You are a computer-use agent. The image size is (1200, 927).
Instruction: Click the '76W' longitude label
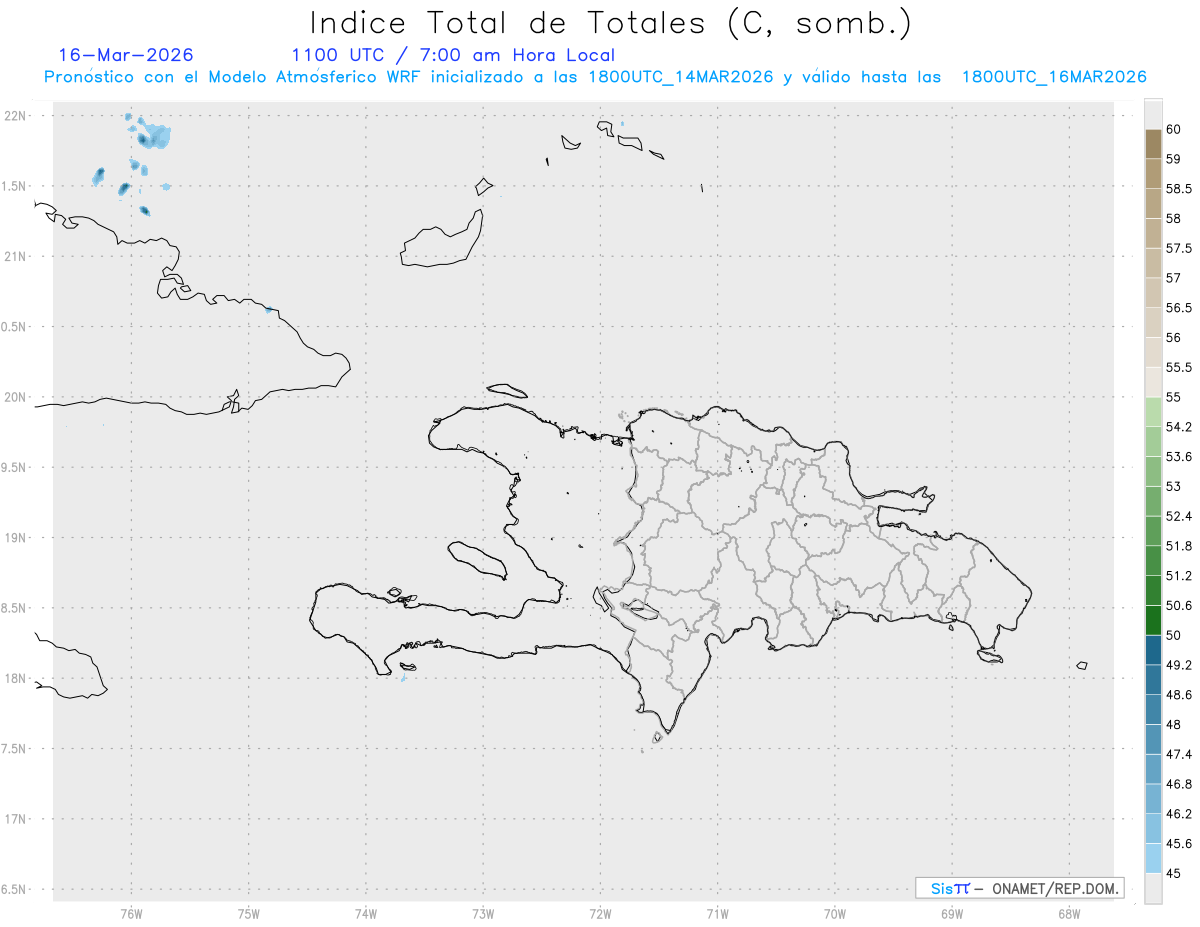pyautogui.click(x=131, y=914)
